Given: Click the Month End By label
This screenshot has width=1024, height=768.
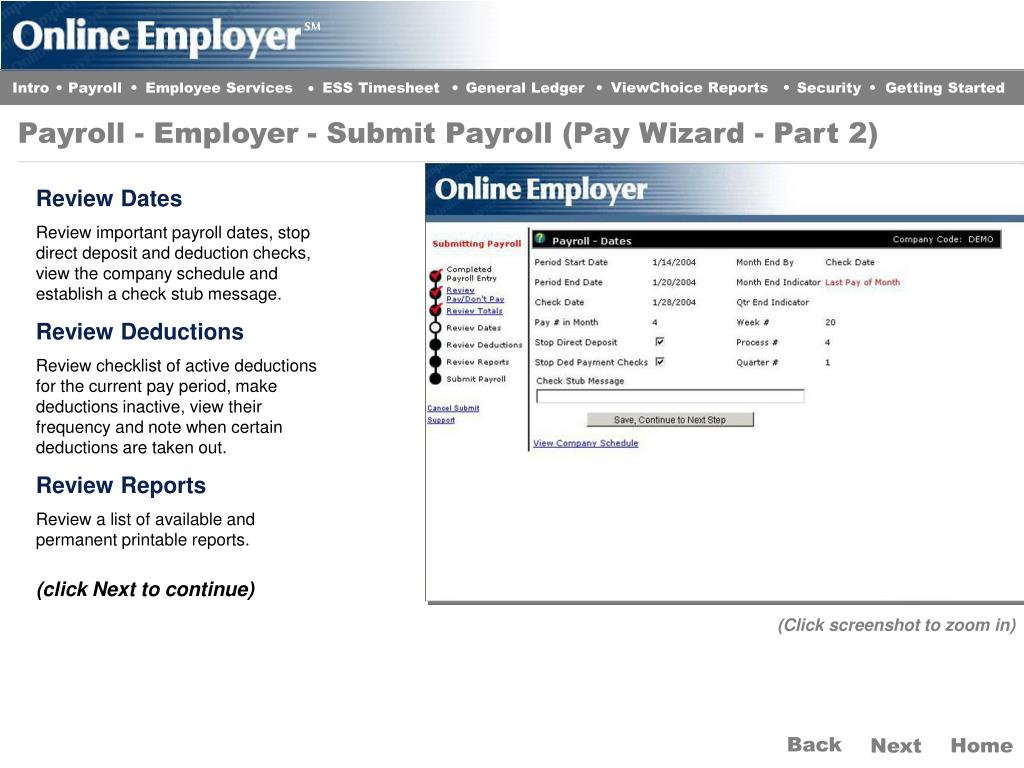Looking at the screenshot, I should pyautogui.click(x=765, y=262).
